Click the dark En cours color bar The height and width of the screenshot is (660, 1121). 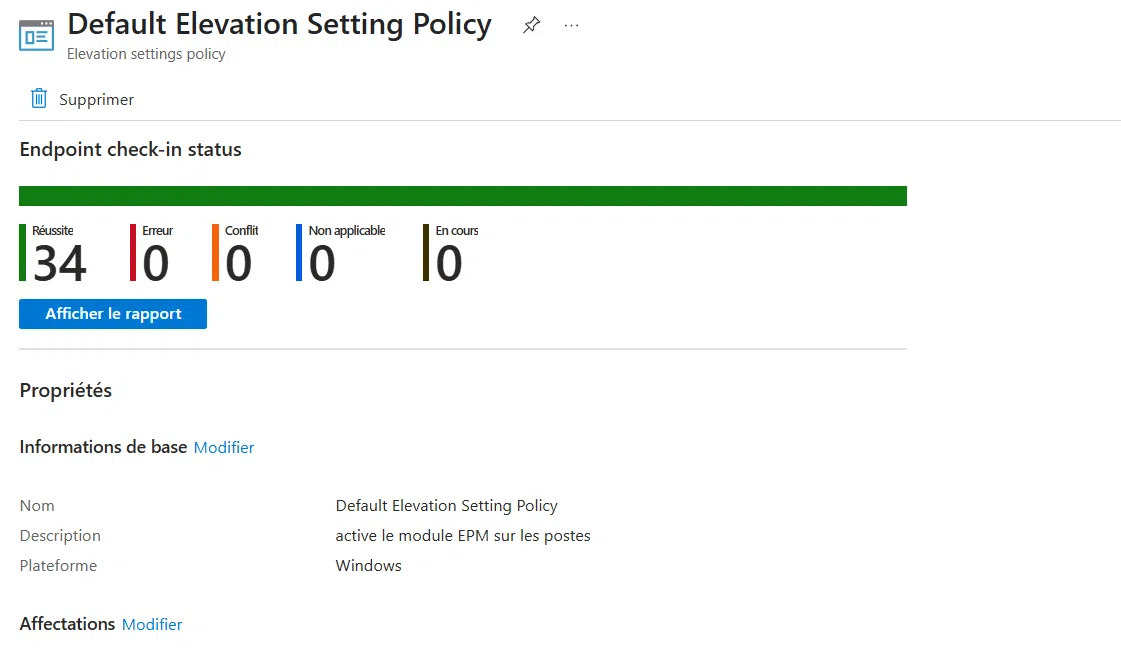(426, 252)
